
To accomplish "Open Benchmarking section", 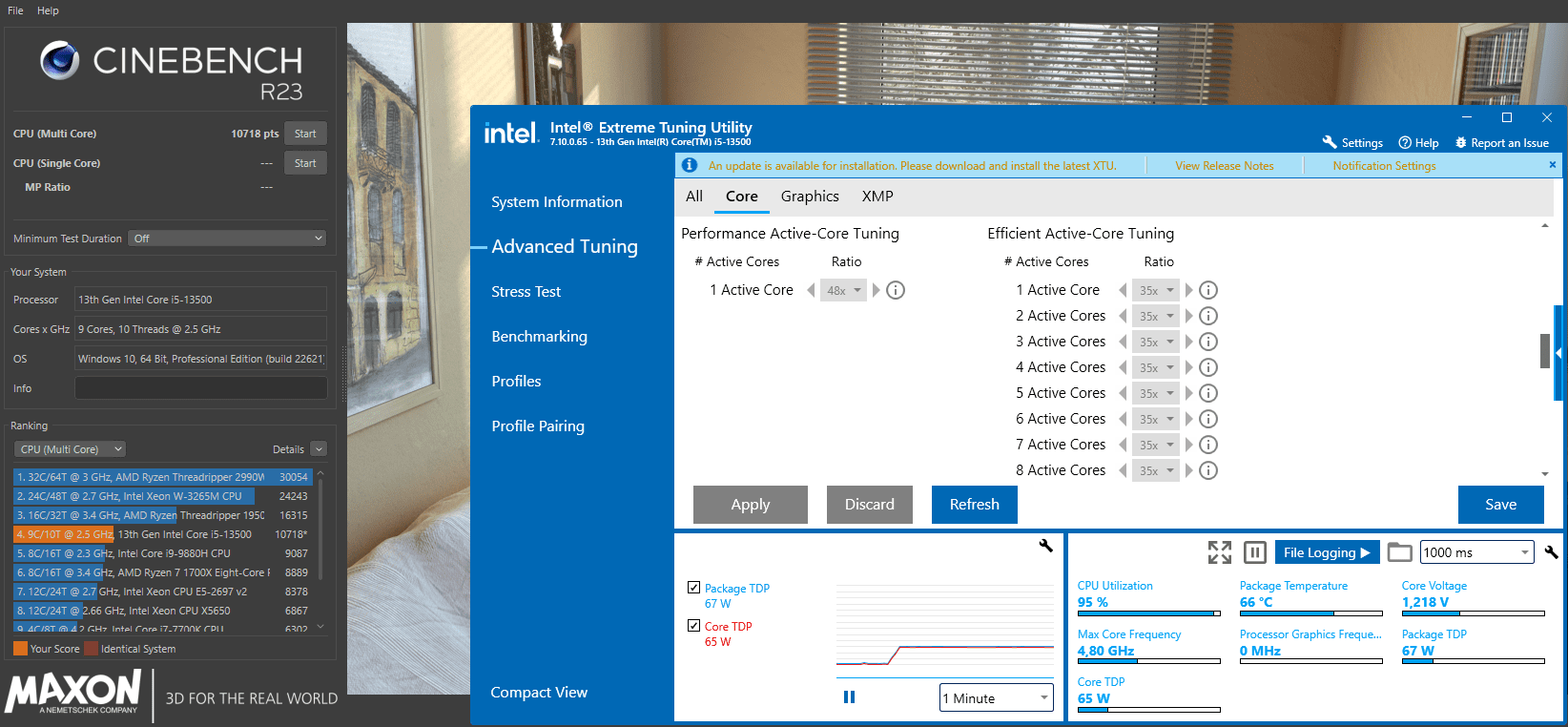I will pos(540,336).
